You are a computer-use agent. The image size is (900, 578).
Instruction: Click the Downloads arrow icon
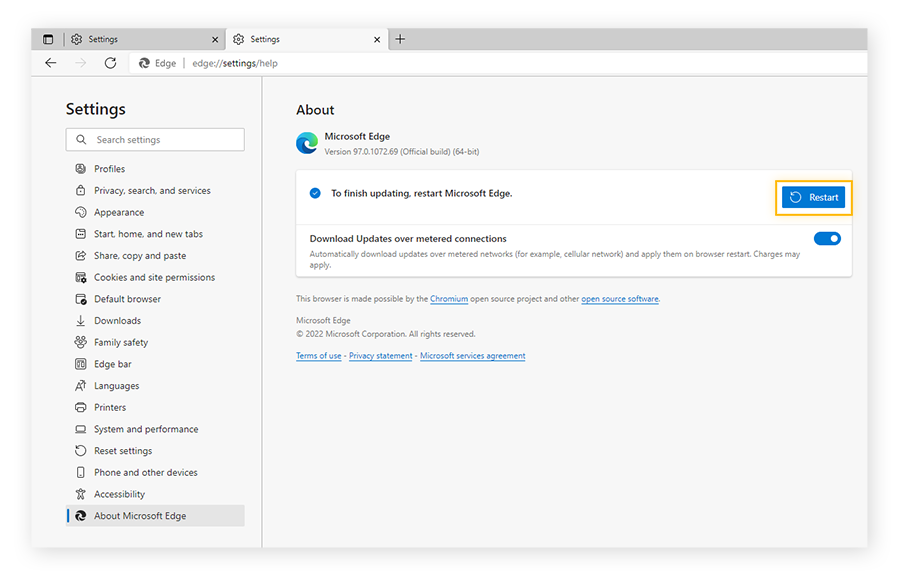(80, 321)
